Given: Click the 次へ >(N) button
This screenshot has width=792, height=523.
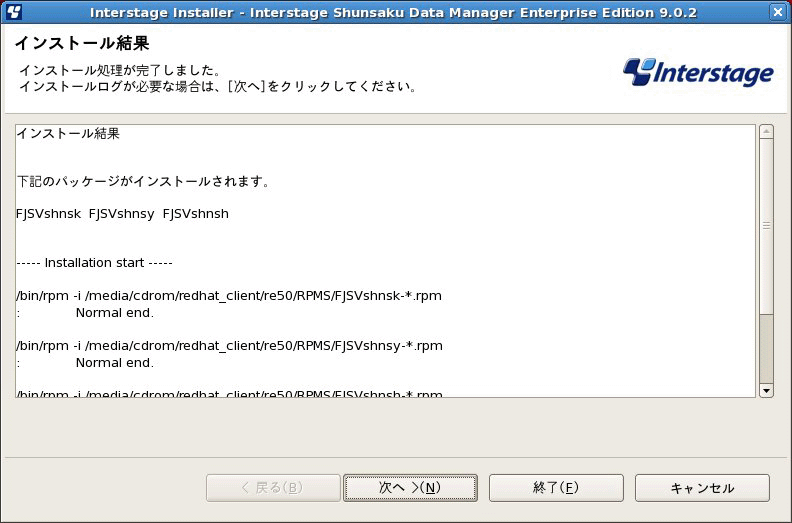Looking at the screenshot, I should [410, 488].
